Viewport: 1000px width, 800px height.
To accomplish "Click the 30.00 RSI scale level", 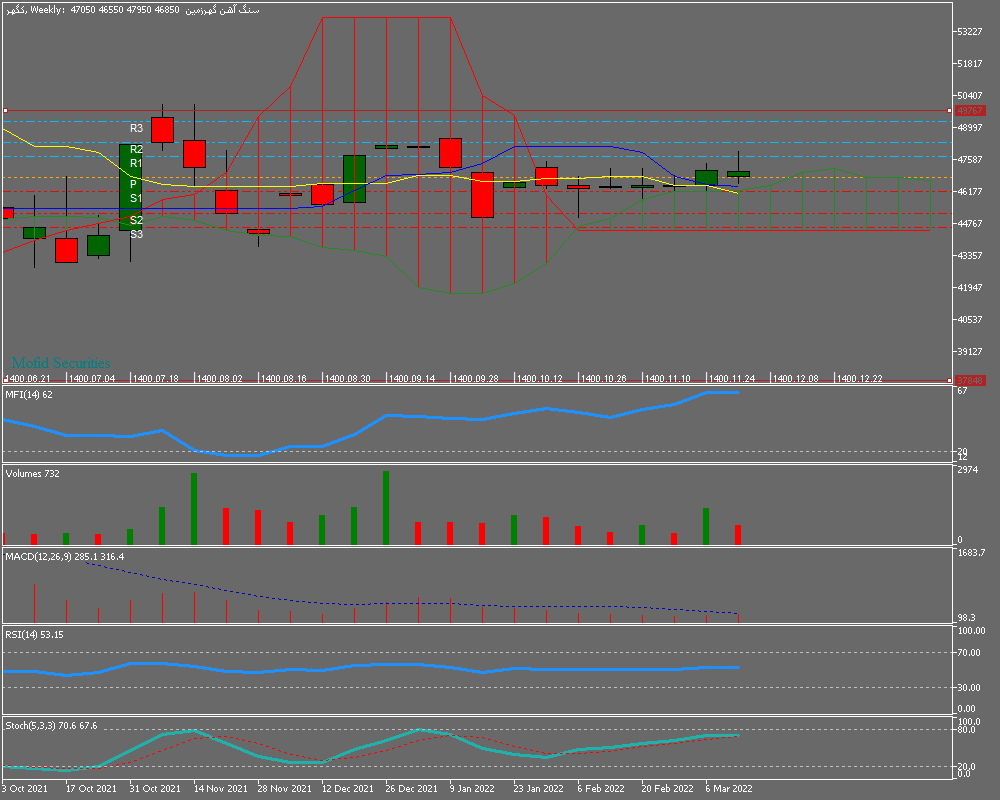I will coord(969,688).
